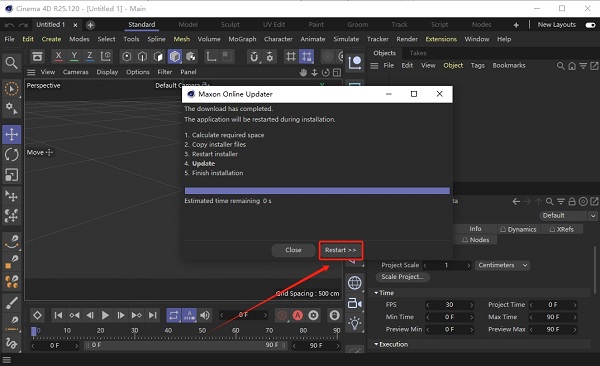Switch to the Sculpt layout tab

pos(230,25)
